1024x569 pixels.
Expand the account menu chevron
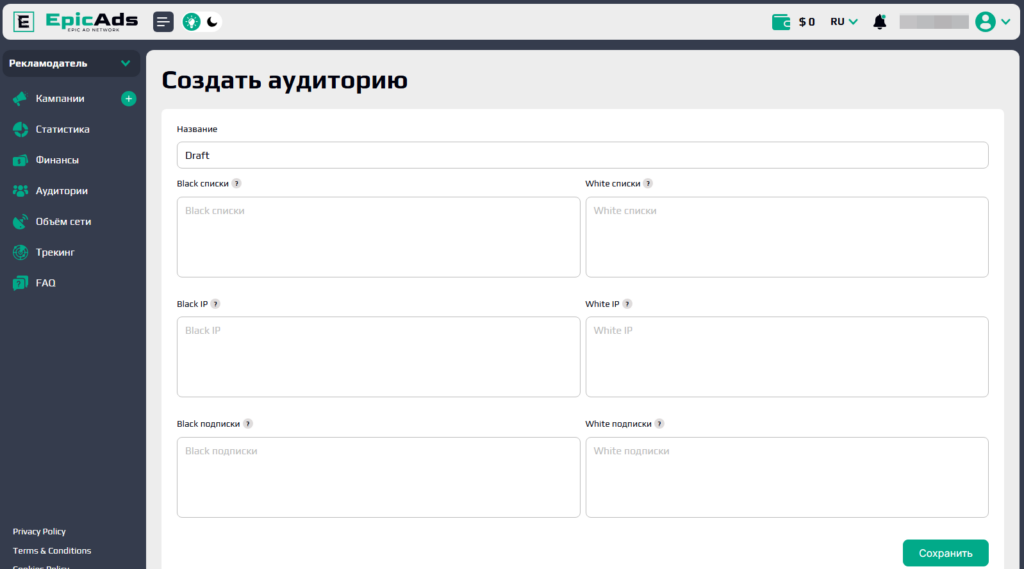click(1006, 22)
